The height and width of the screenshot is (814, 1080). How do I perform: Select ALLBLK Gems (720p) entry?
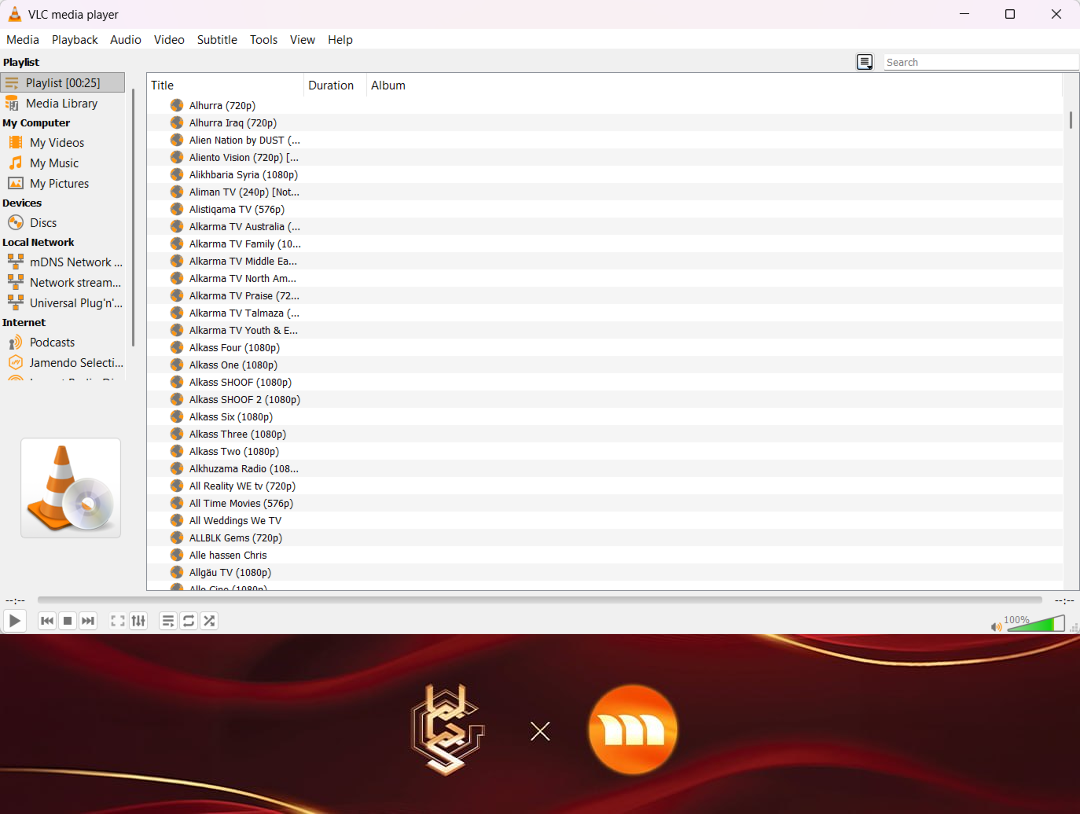tap(605, 538)
